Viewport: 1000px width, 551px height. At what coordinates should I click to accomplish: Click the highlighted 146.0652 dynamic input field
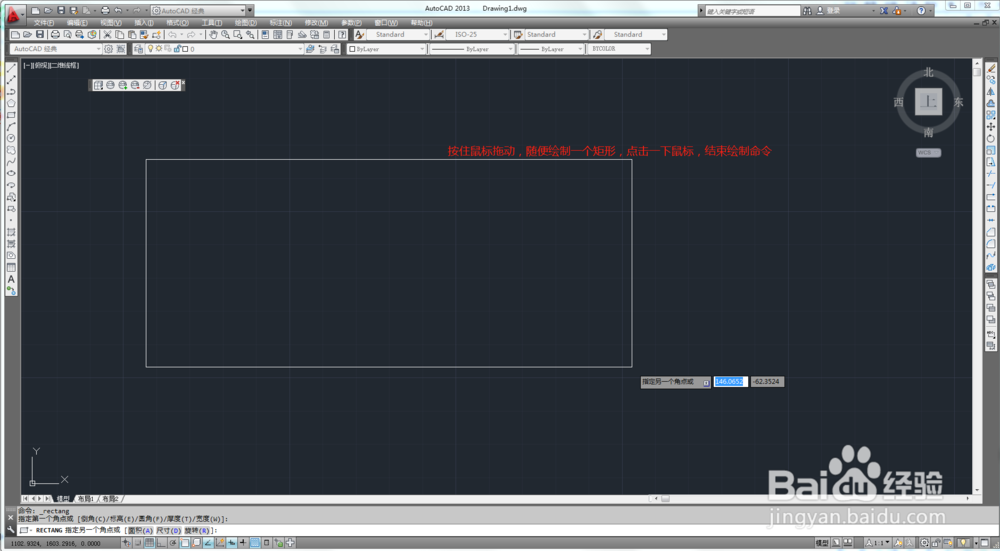pyautogui.click(x=730, y=381)
